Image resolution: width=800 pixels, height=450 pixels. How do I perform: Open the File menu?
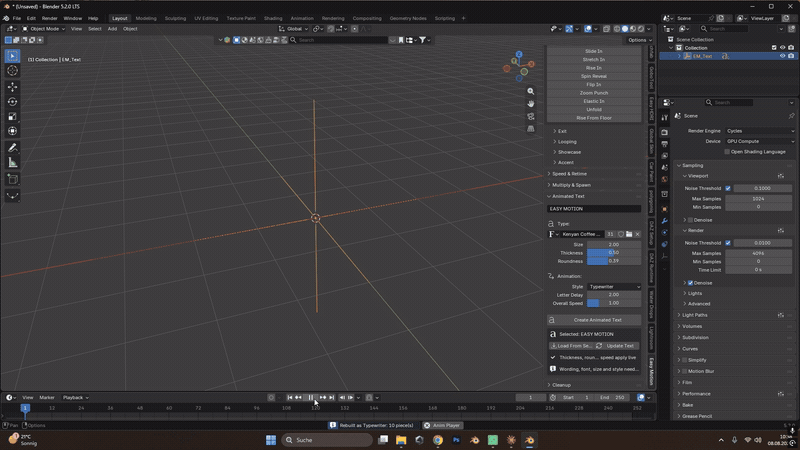click(x=17, y=18)
